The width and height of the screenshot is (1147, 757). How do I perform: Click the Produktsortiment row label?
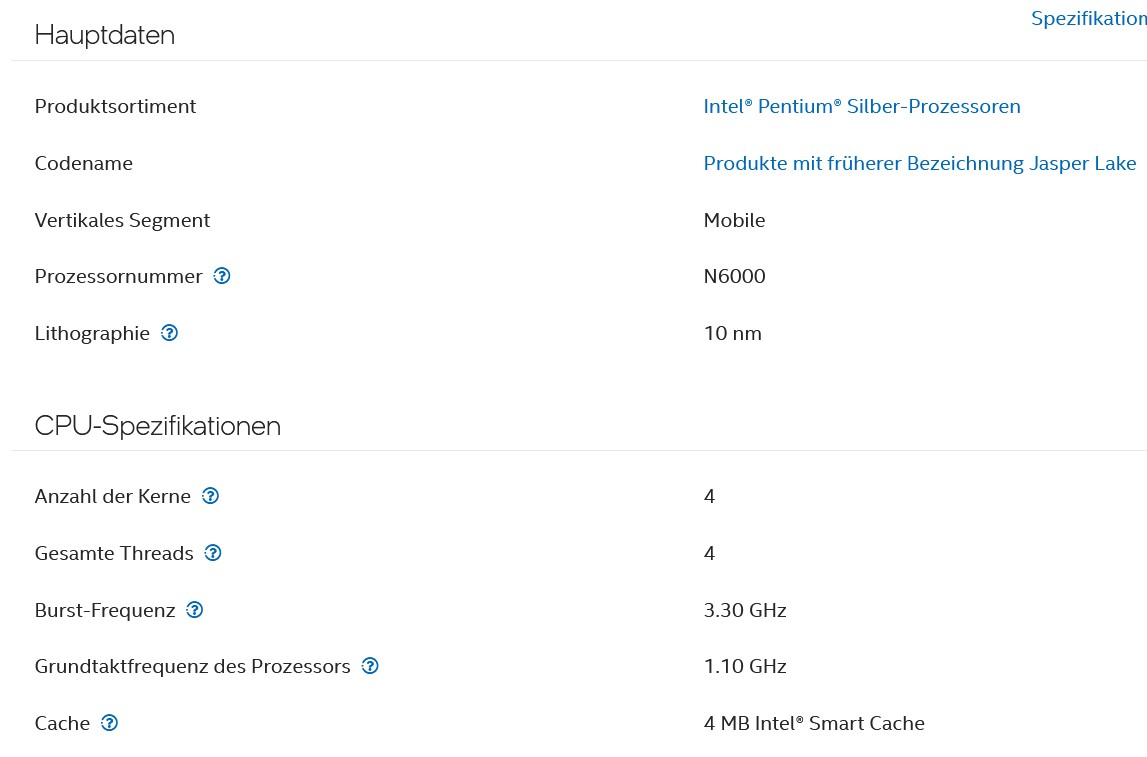pyautogui.click(x=115, y=106)
